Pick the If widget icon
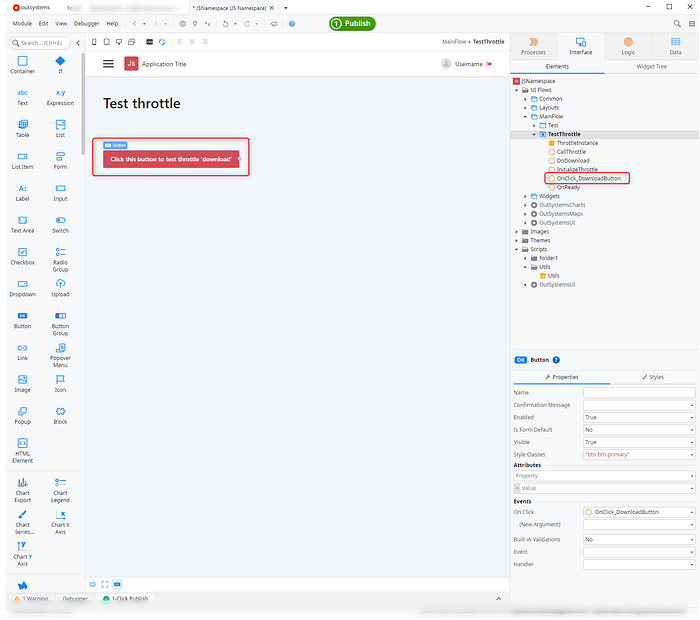The height and width of the screenshot is (620, 700). tap(60, 61)
